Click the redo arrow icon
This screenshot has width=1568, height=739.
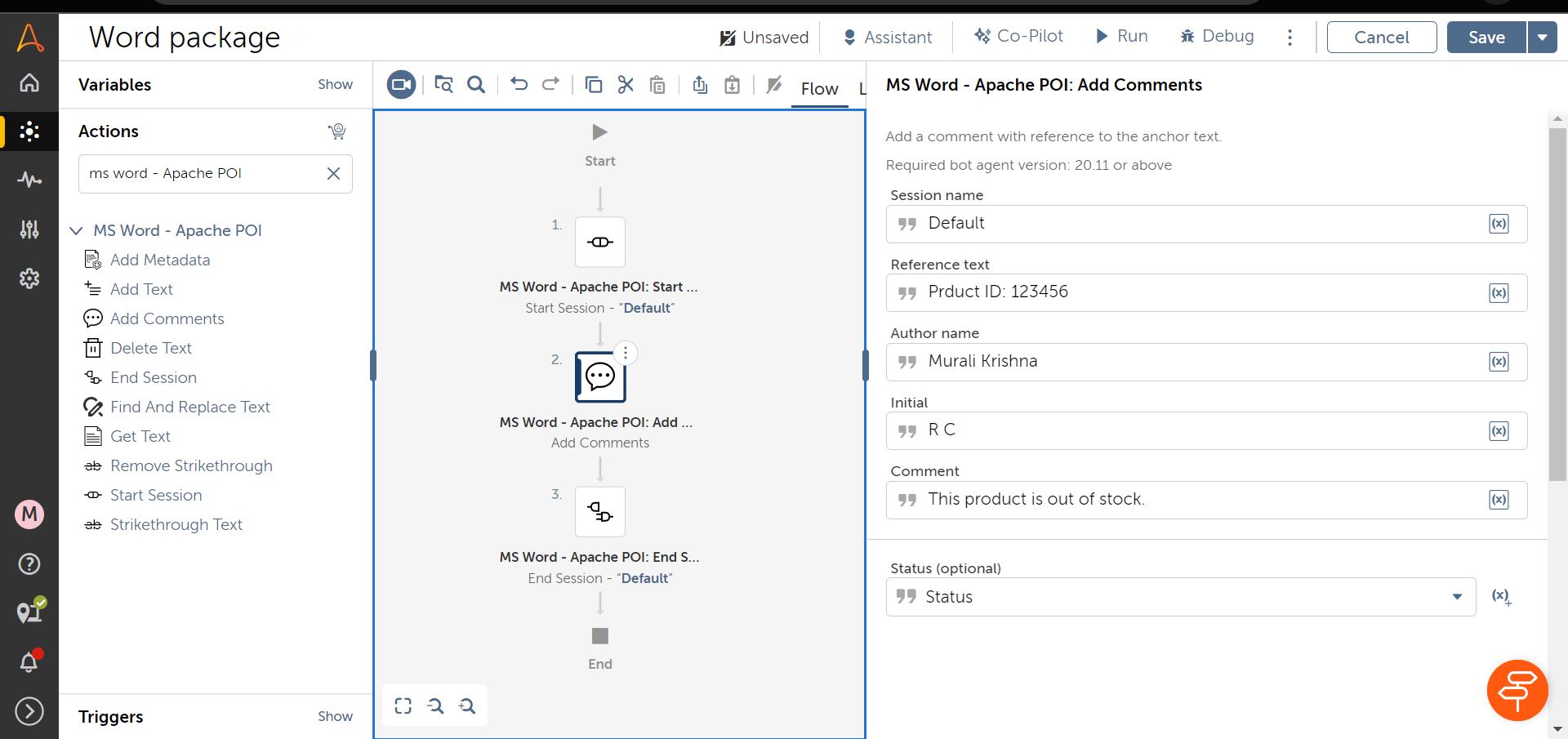click(x=551, y=84)
